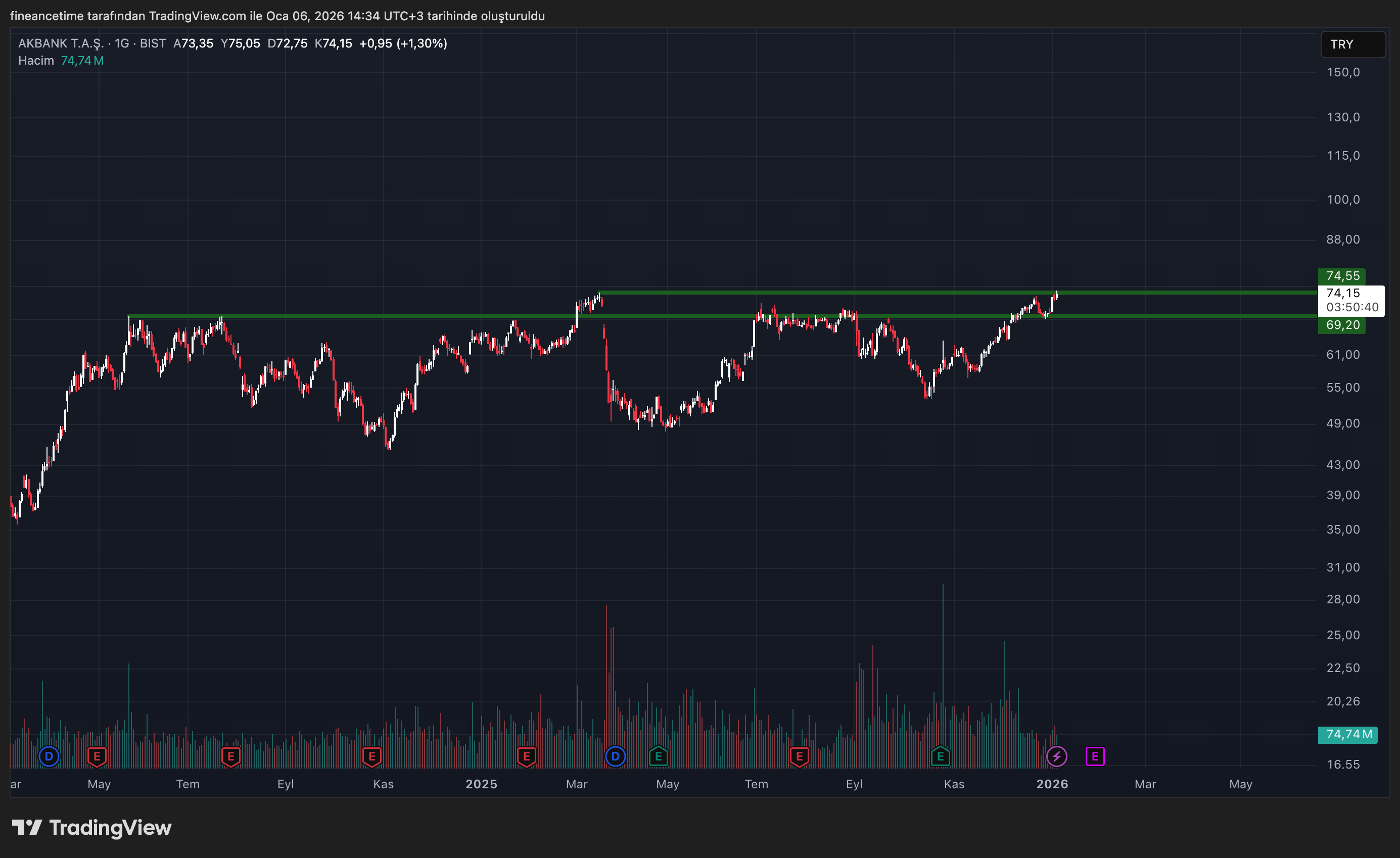This screenshot has height=858, width=1400.
Task: Click the 74,74 M volume axis label
Action: point(1348,734)
